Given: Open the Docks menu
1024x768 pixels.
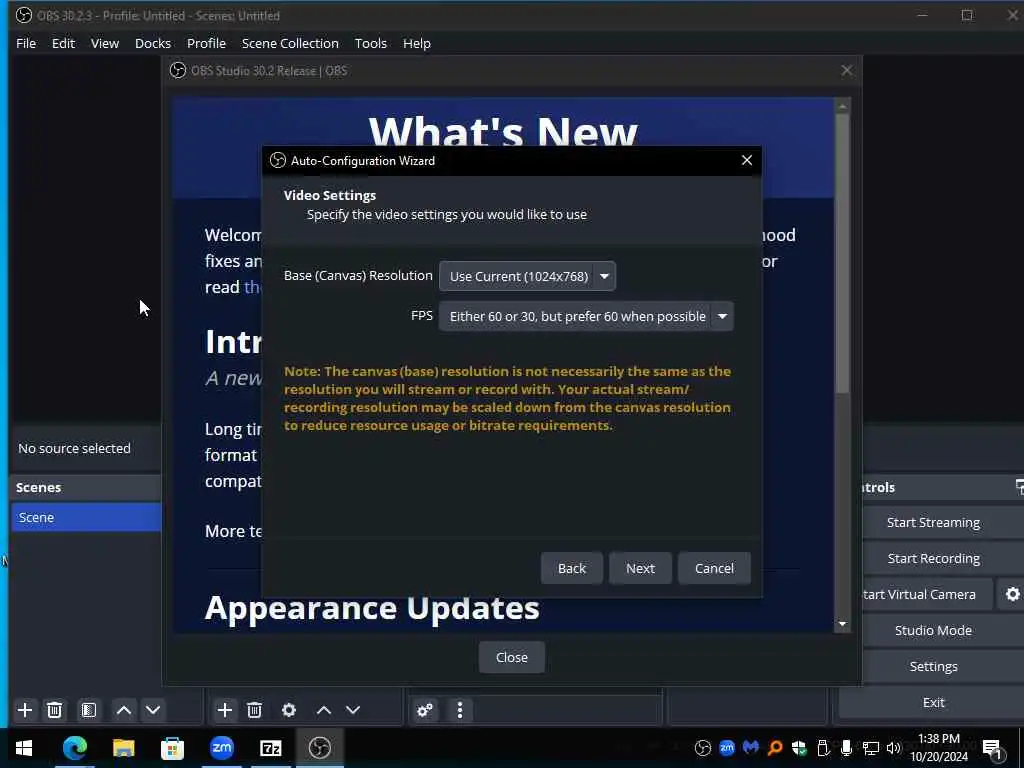Looking at the screenshot, I should tap(153, 43).
